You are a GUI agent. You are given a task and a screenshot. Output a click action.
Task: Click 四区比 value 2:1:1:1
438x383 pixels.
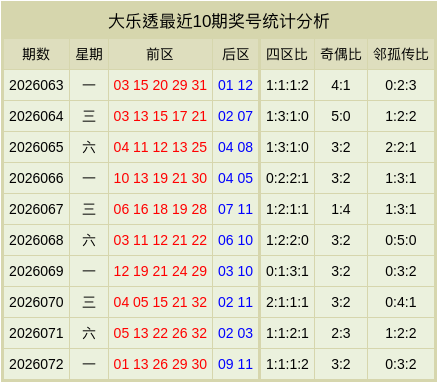287,302
